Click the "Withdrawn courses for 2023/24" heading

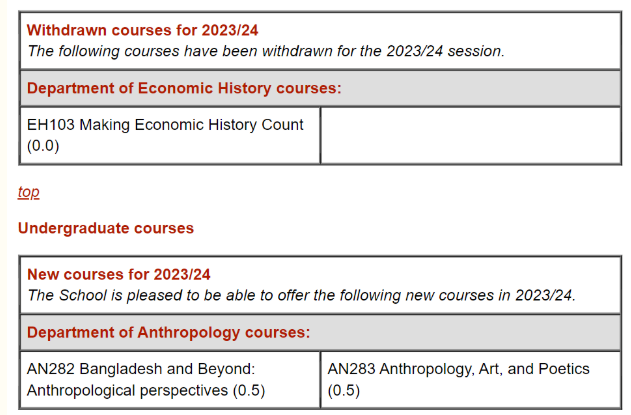(x=143, y=30)
